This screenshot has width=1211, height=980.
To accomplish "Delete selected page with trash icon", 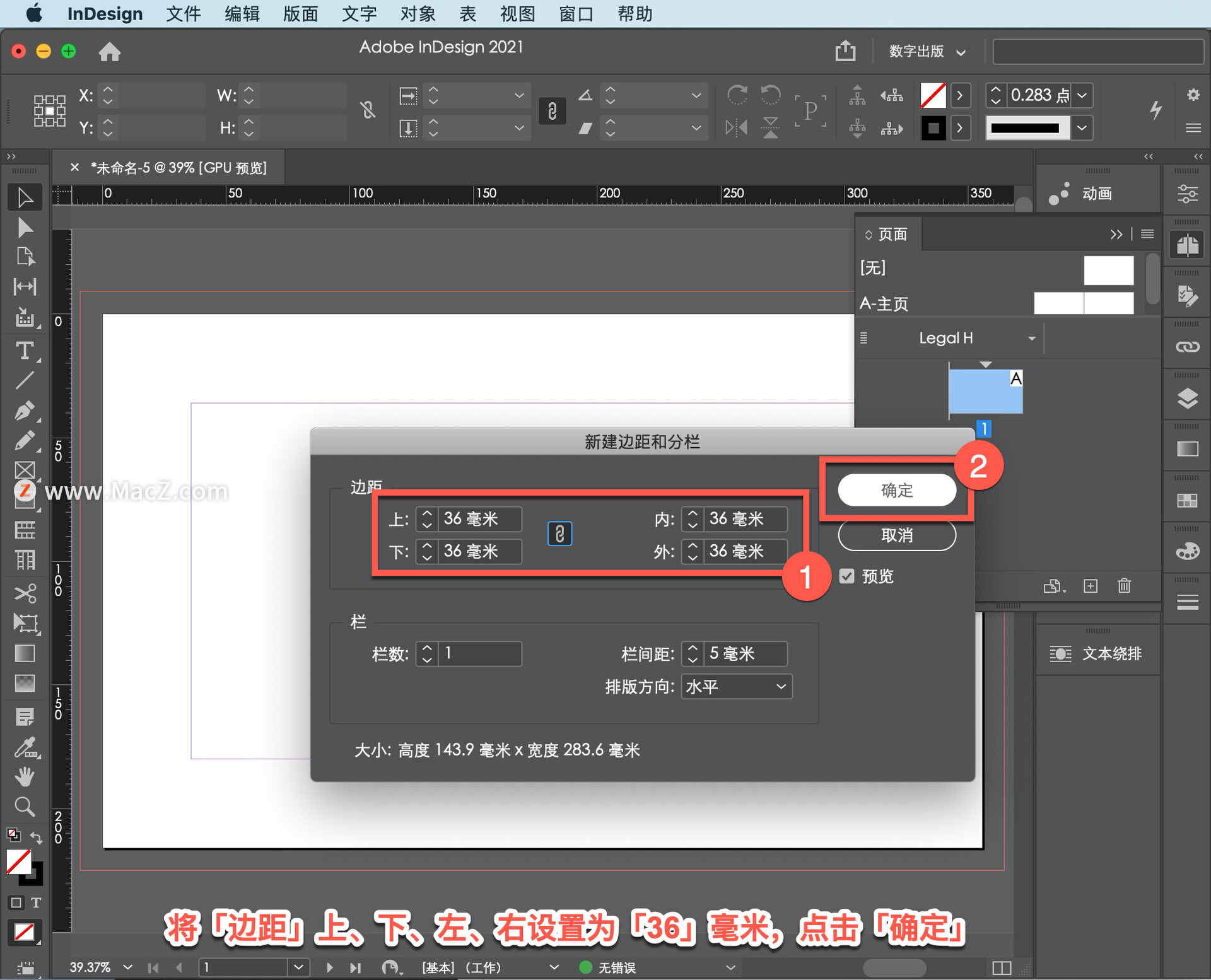I will pos(1124,586).
